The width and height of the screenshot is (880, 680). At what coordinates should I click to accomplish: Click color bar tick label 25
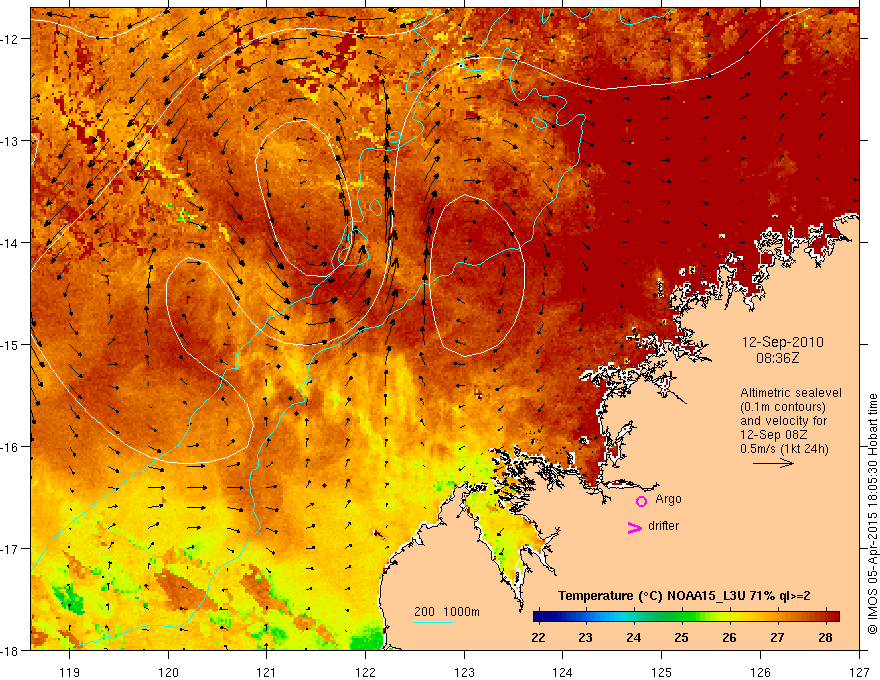click(x=682, y=638)
